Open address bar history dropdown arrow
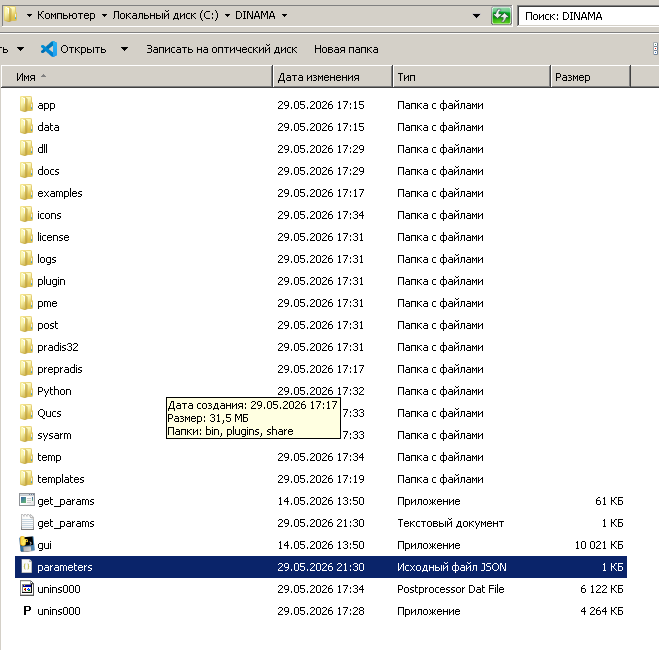 pyautogui.click(x=476, y=16)
